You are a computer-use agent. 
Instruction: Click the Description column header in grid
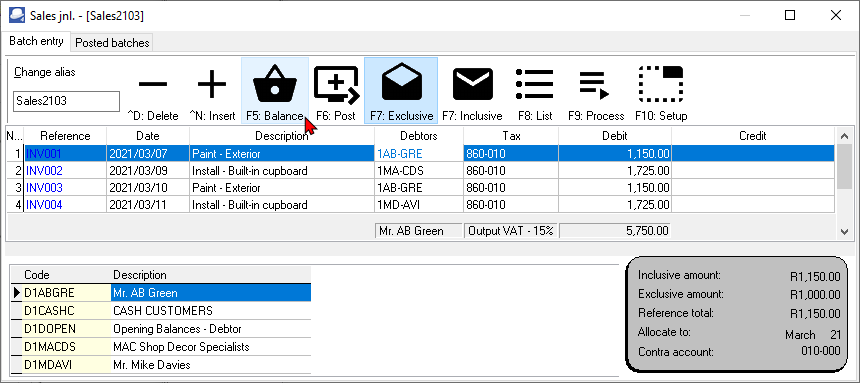click(x=282, y=136)
